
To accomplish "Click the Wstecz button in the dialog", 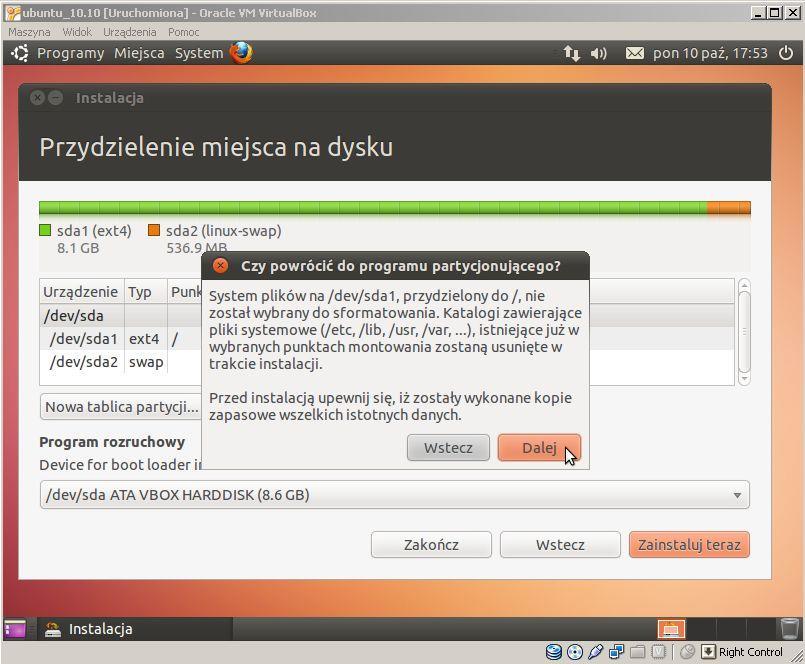I will pos(448,447).
